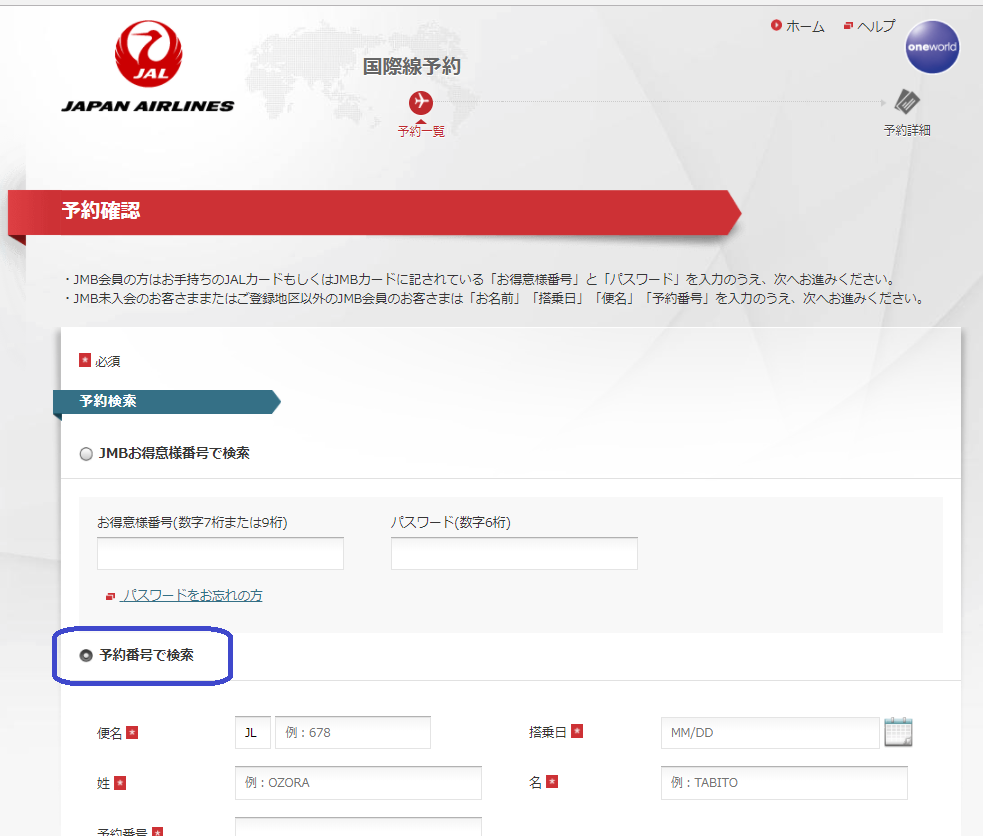Select JMBお得意様番号で検索 radio button
Screen dimensions: 983x836
pyautogui.click(x=86, y=454)
